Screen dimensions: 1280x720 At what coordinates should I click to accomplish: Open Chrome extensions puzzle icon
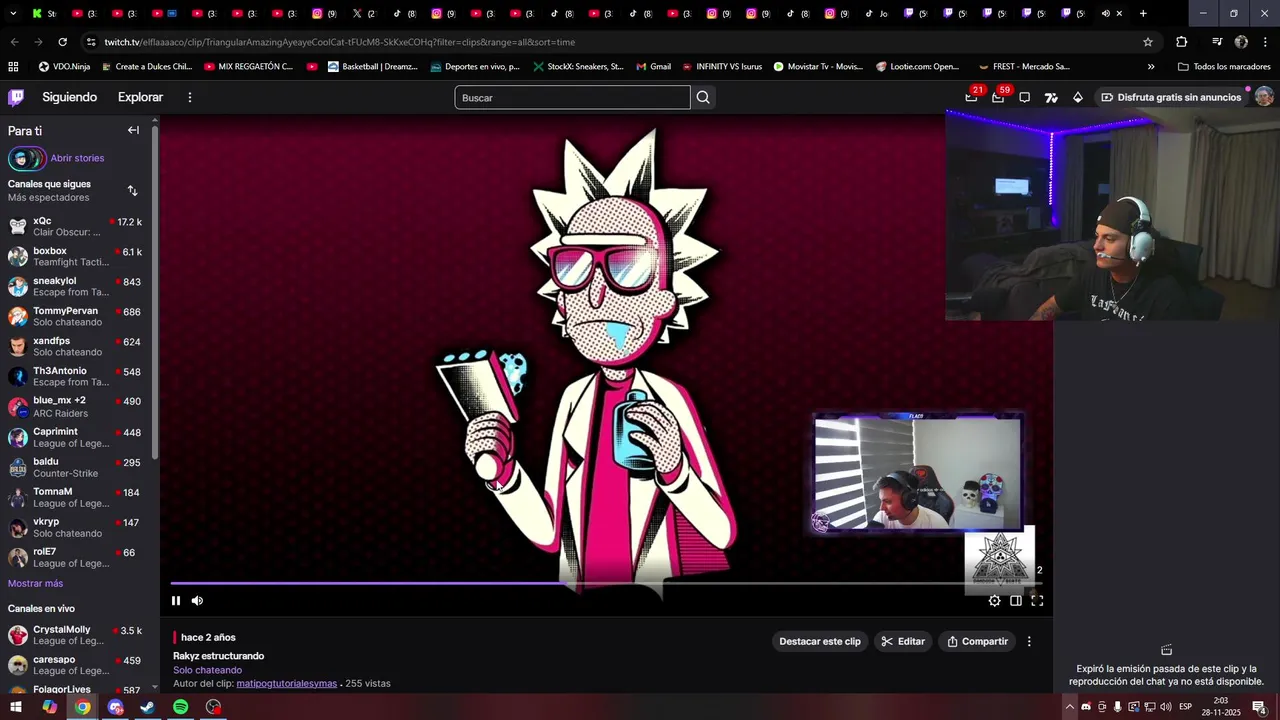coord(1182,42)
